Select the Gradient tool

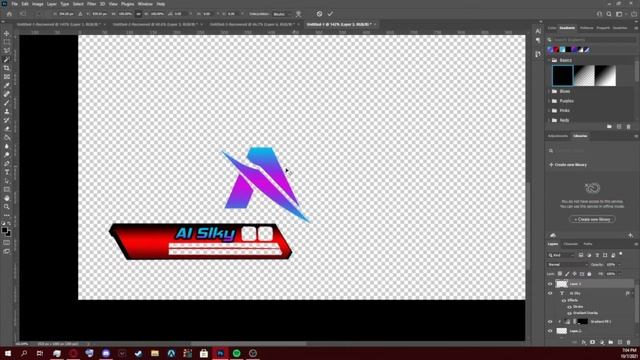7,137
